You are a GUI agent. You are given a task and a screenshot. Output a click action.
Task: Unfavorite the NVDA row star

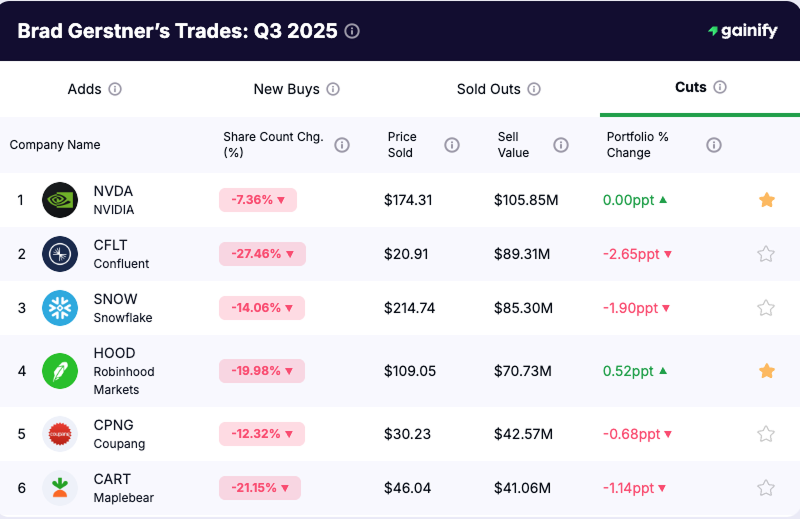tap(767, 200)
